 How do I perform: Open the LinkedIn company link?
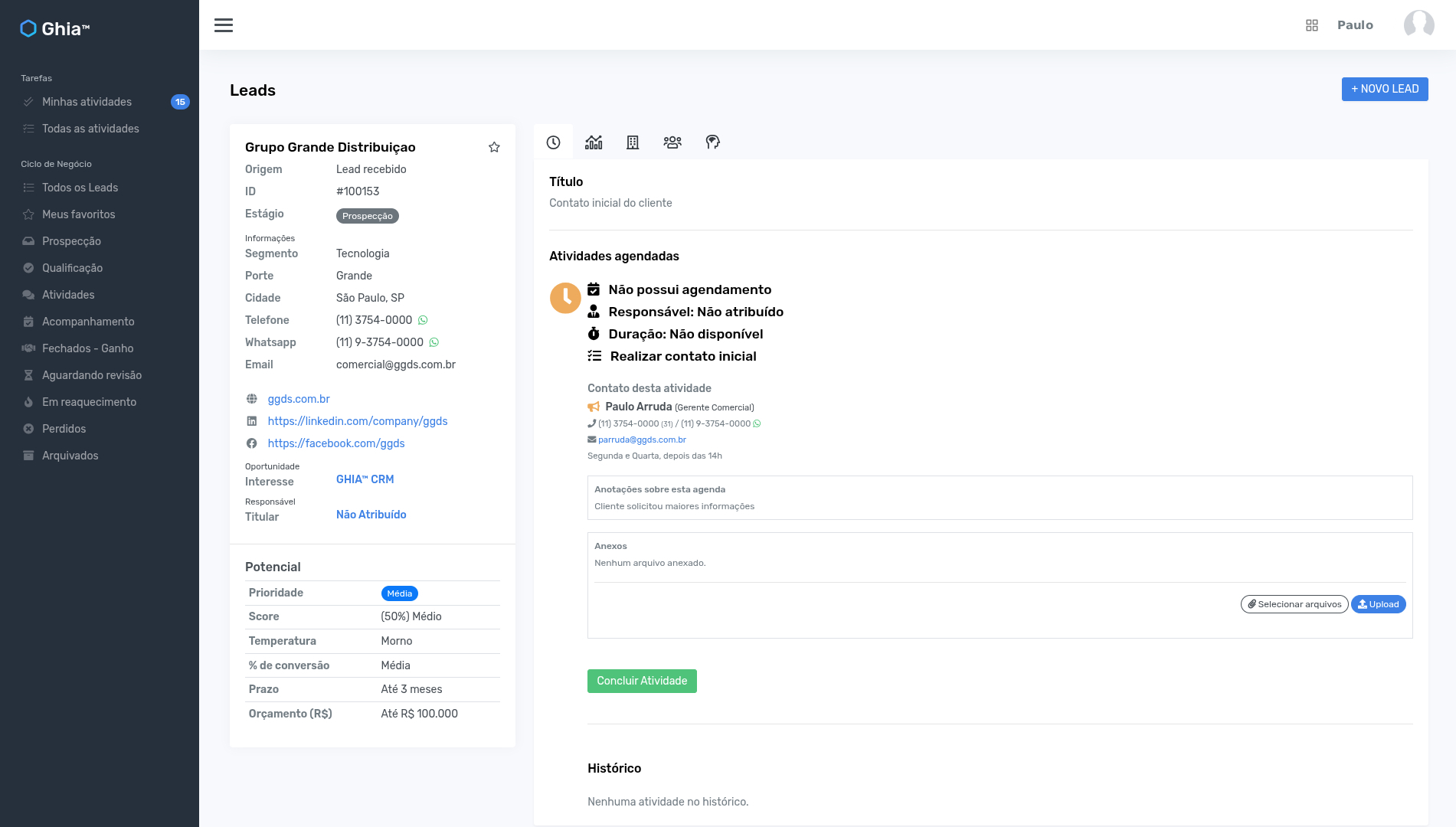(x=357, y=421)
